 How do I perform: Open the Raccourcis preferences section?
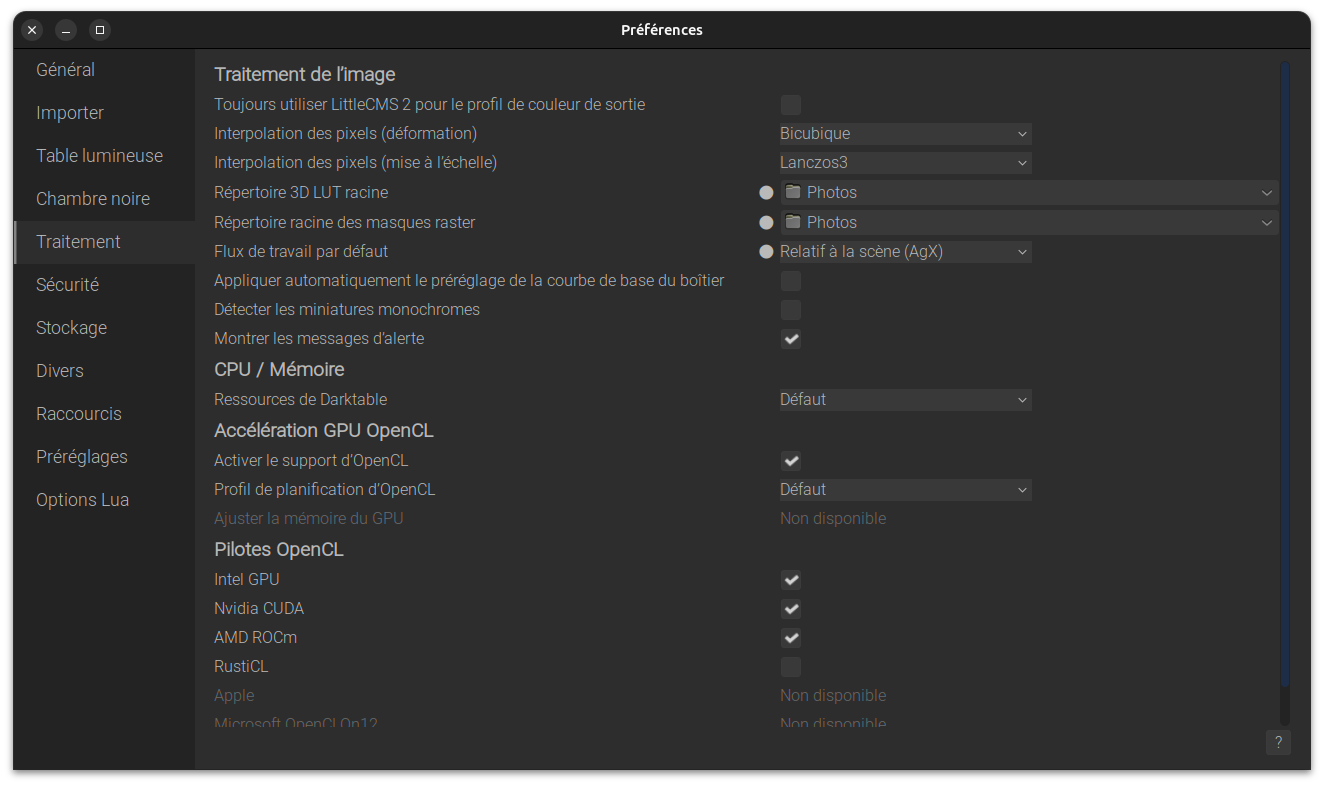pos(79,414)
